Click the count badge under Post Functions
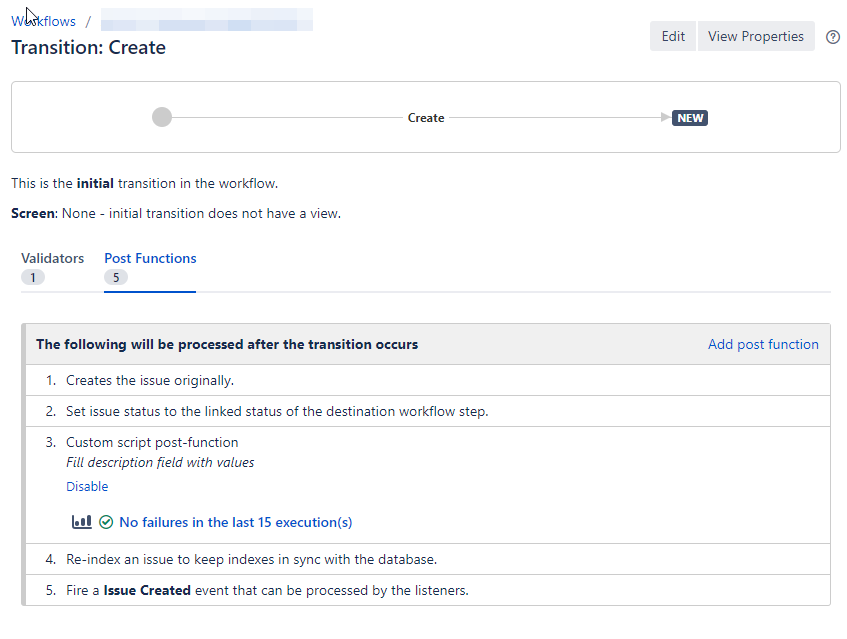The height and width of the screenshot is (639, 847). tap(116, 277)
